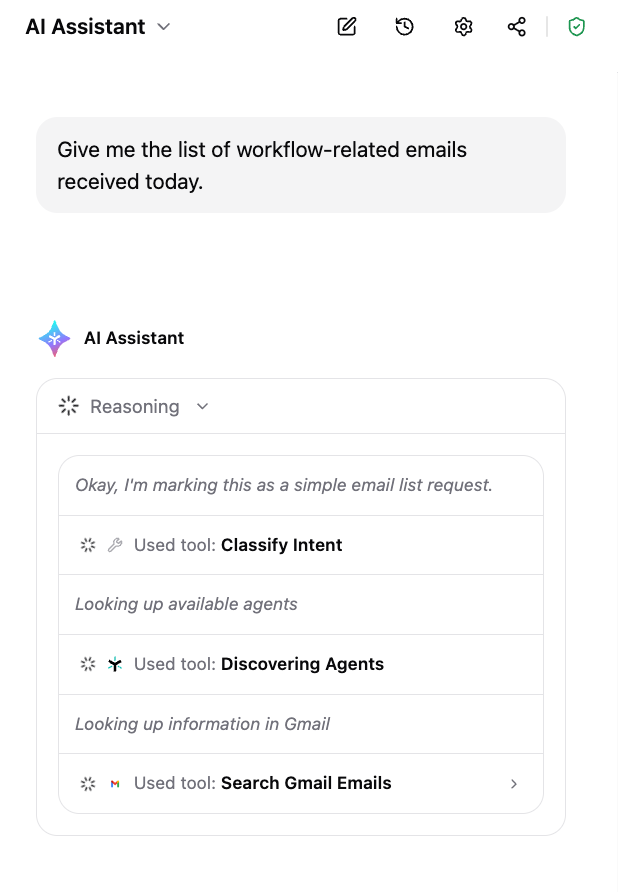Screen dimensions: 618x892
Task: Open the AI Assistant title dropdown
Action: (x=163, y=27)
